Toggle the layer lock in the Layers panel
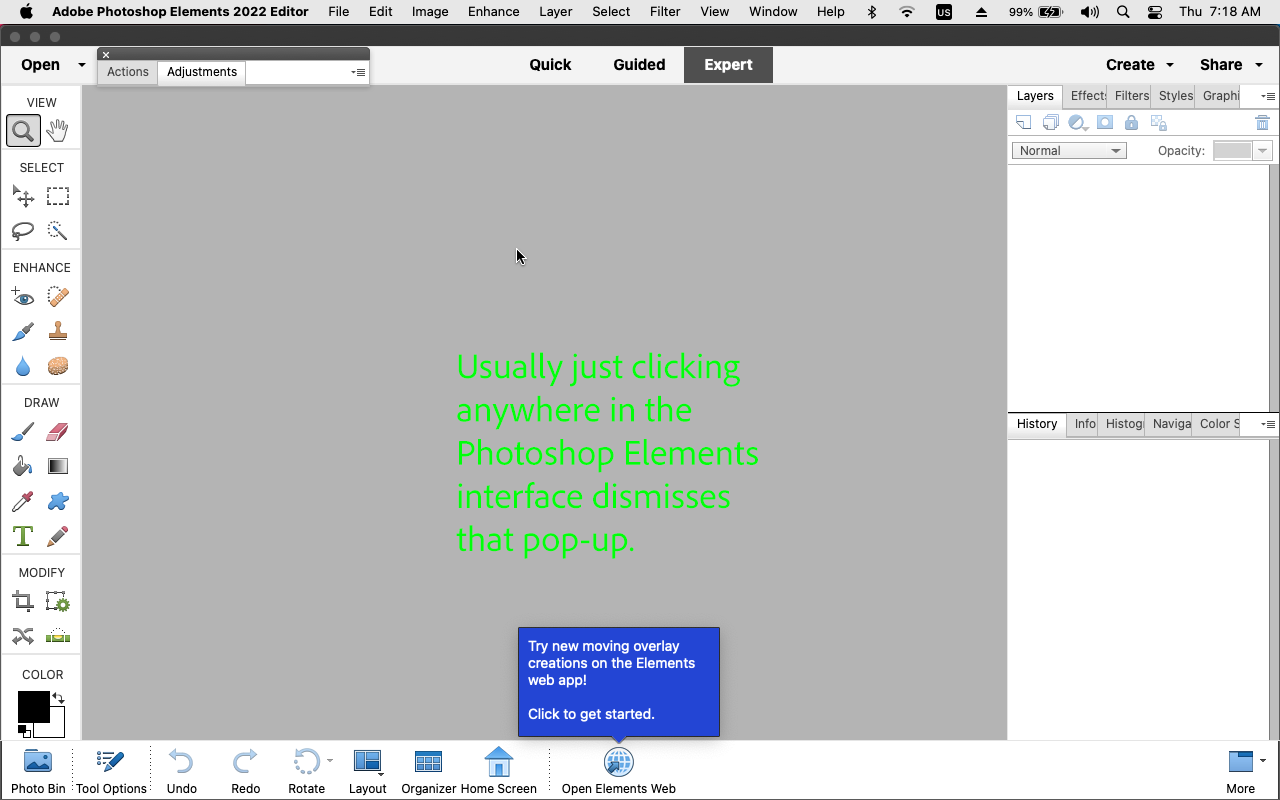Image resolution: width=1280 pixels, height=800 pixels. tap(1131, 122)
